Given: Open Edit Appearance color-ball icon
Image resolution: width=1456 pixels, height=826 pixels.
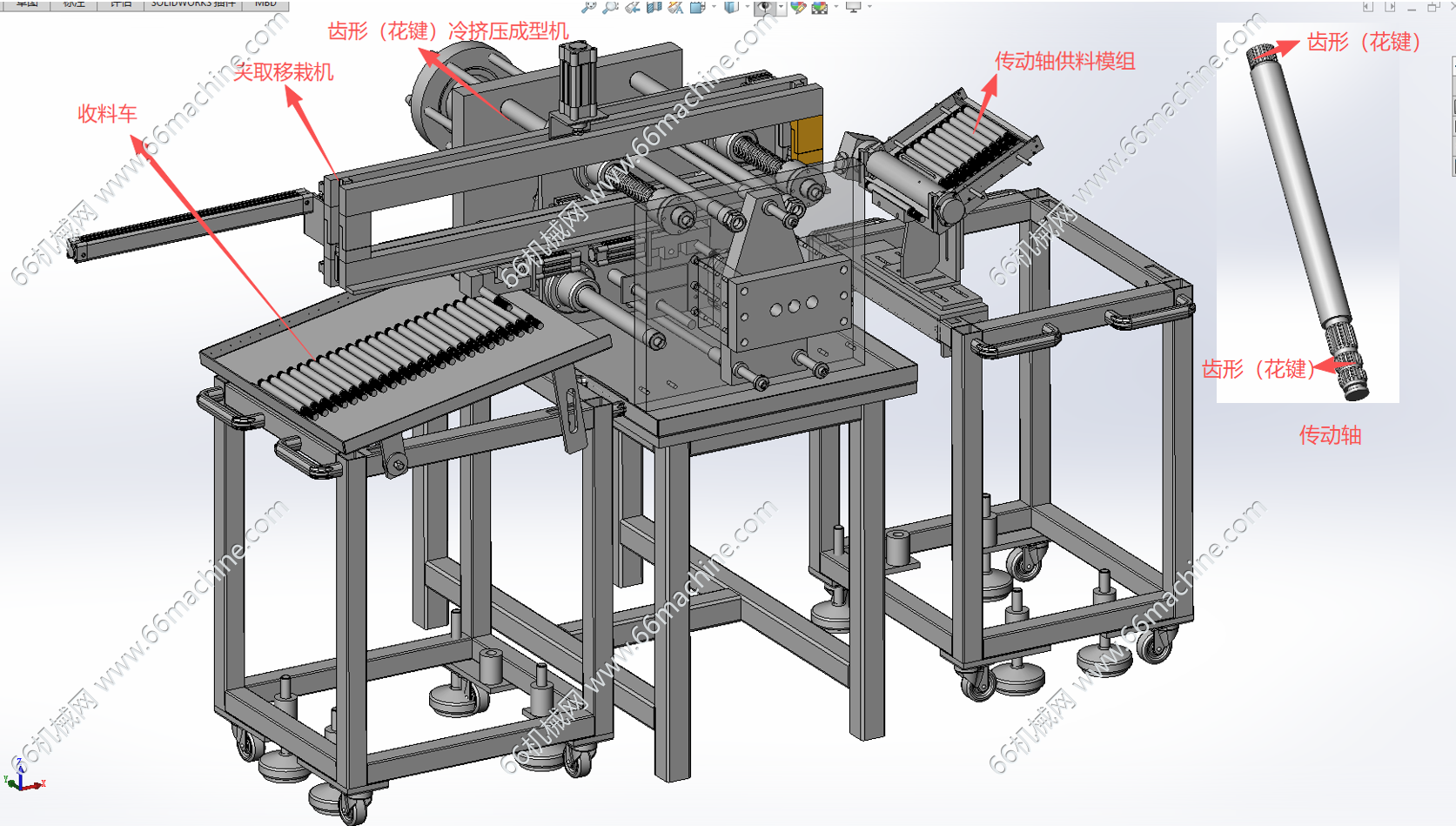Looking at the screenshot, I should pyautogui.click(x=798, y=6).
